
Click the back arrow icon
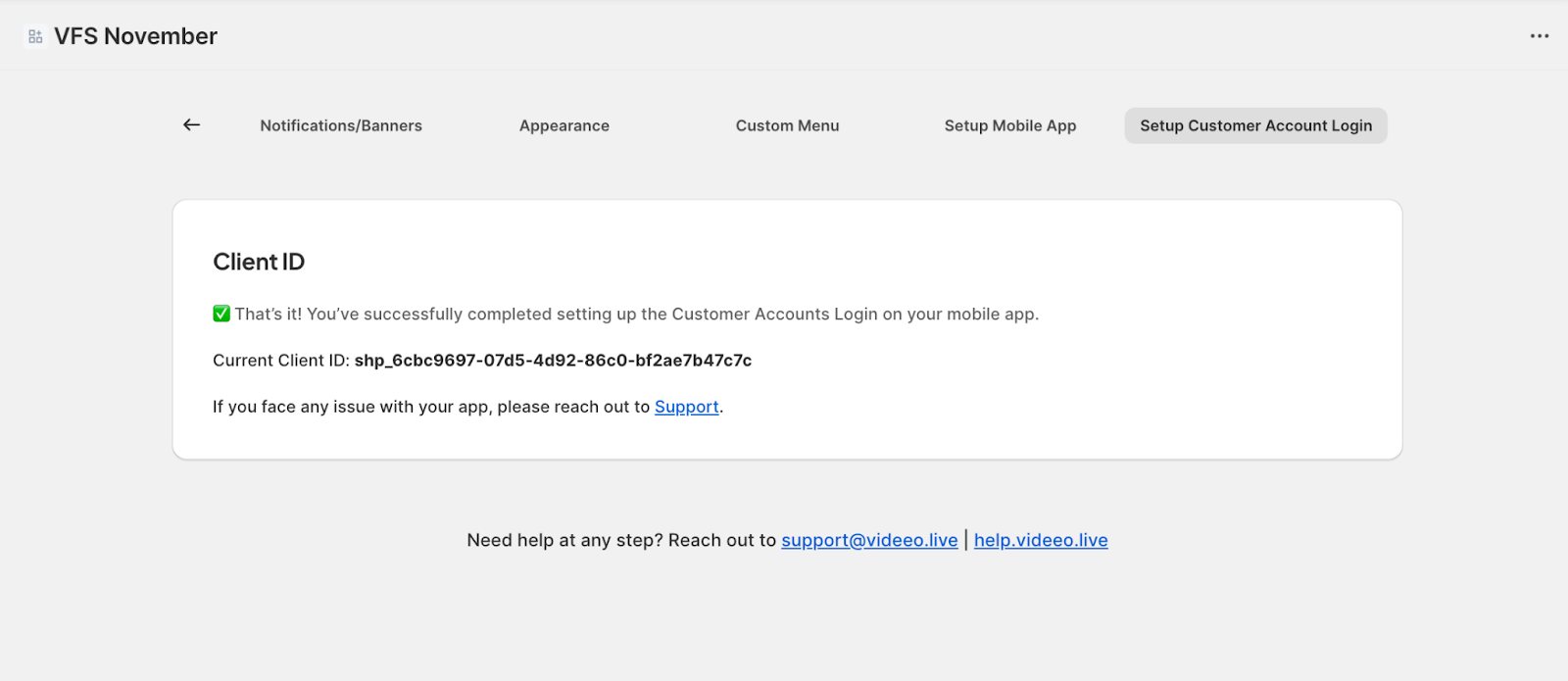[x=191, y=125]
